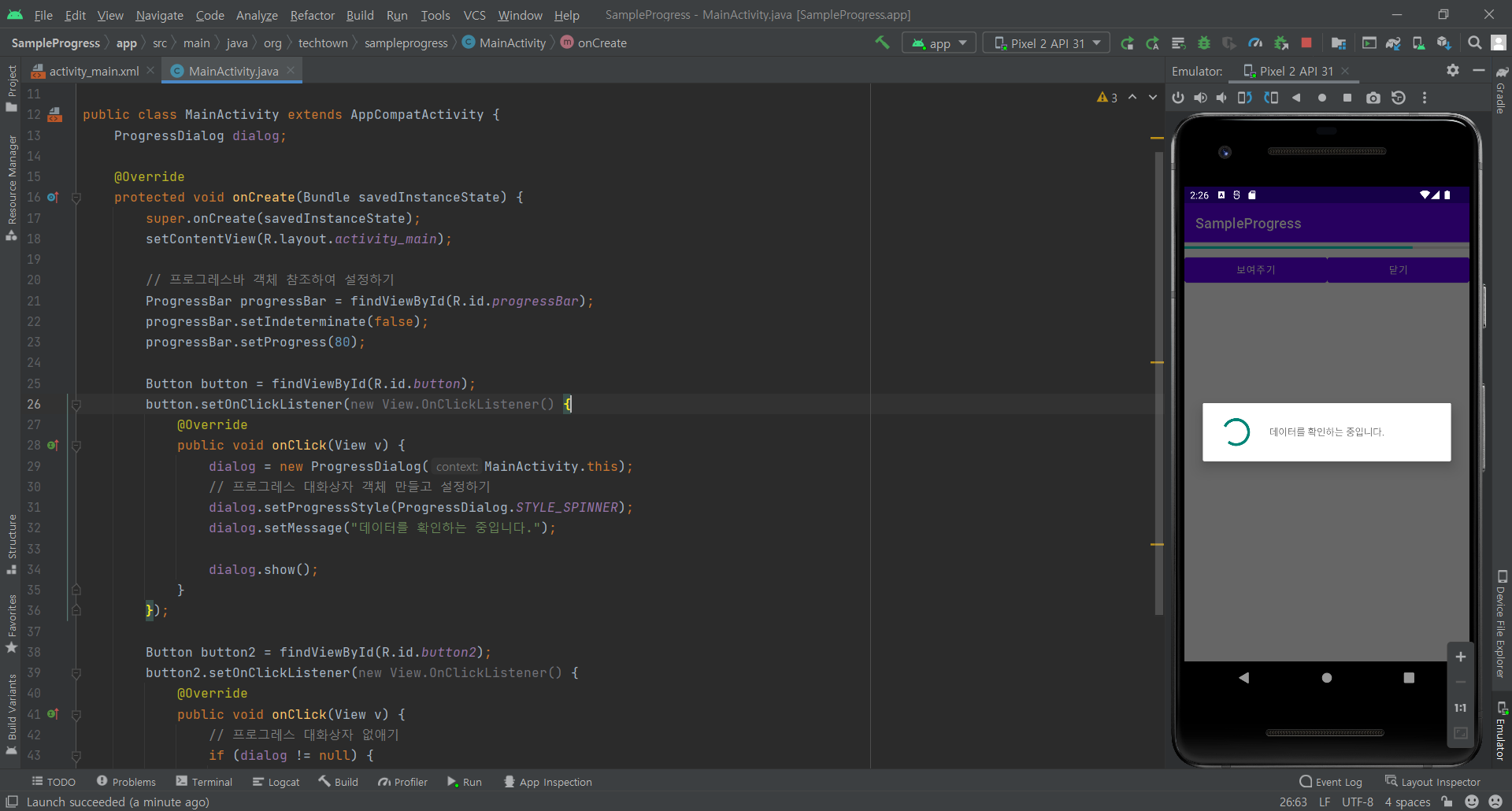
Task: Open the Navigate menu
Action: click(159, 15)
